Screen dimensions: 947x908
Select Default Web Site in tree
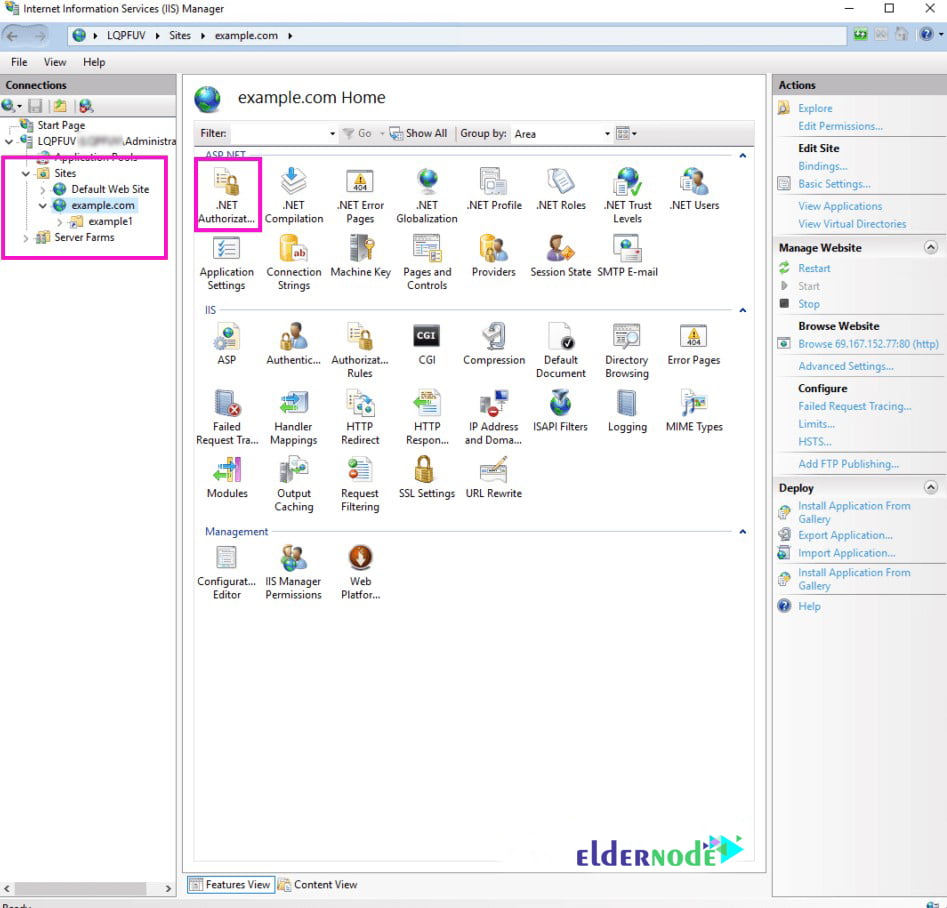[x=110, y=190]
